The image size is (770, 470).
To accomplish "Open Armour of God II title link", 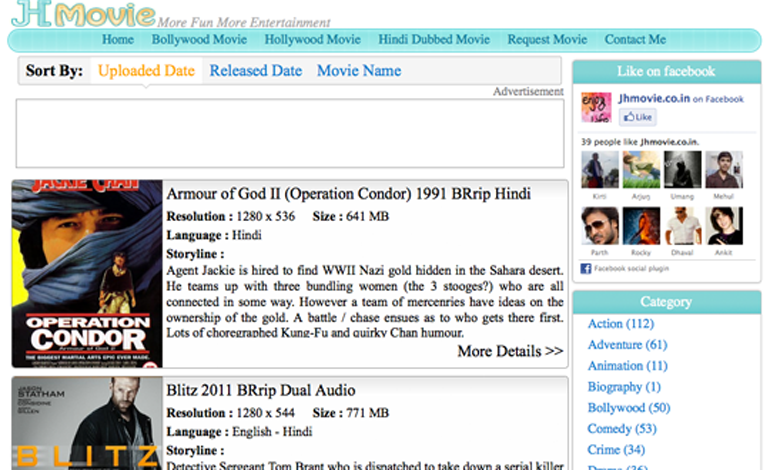I will (348, 194).
